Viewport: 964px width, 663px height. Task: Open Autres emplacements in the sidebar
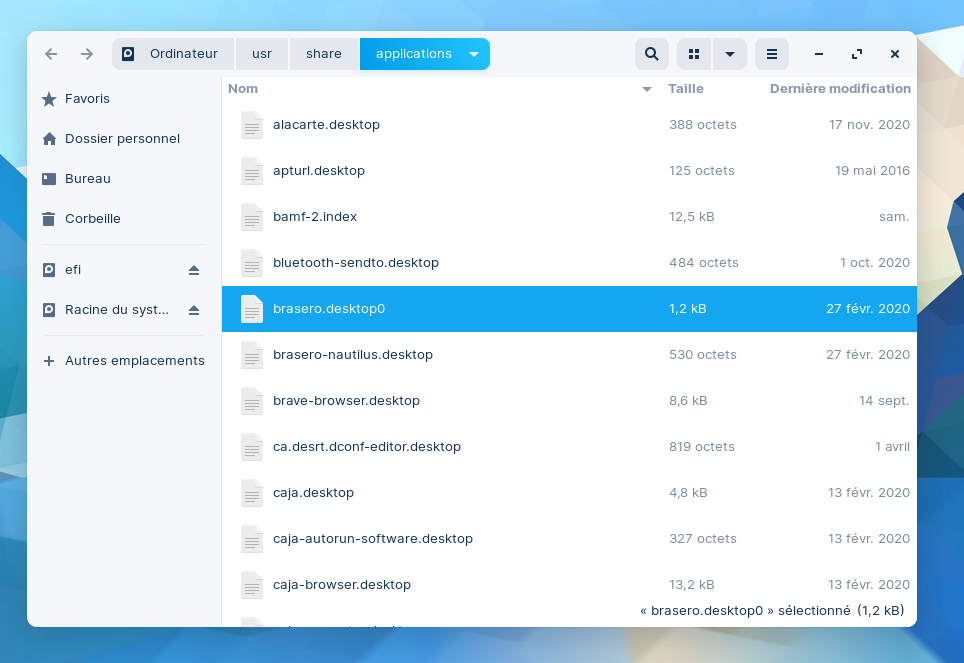pos(134,361)
